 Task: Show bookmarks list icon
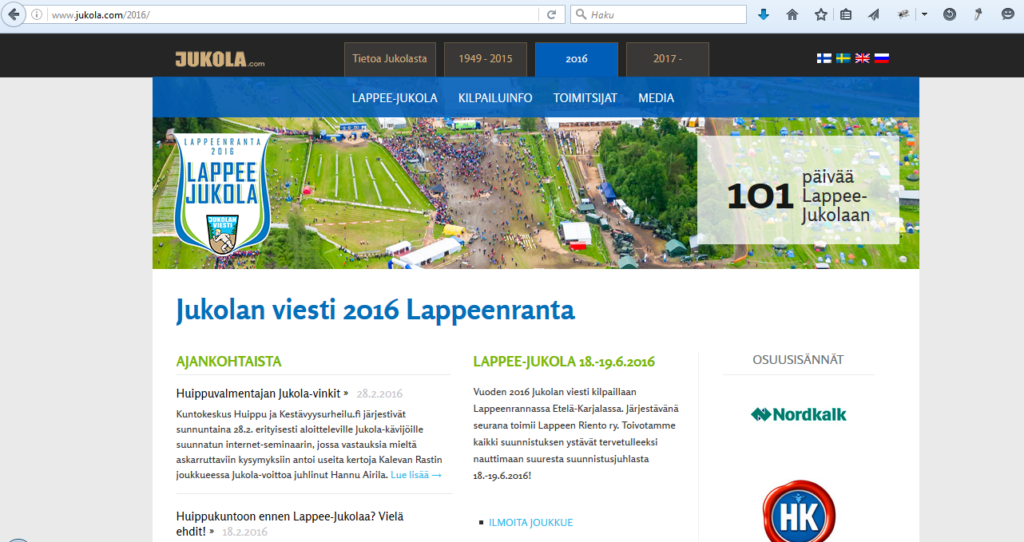[846, 14]
